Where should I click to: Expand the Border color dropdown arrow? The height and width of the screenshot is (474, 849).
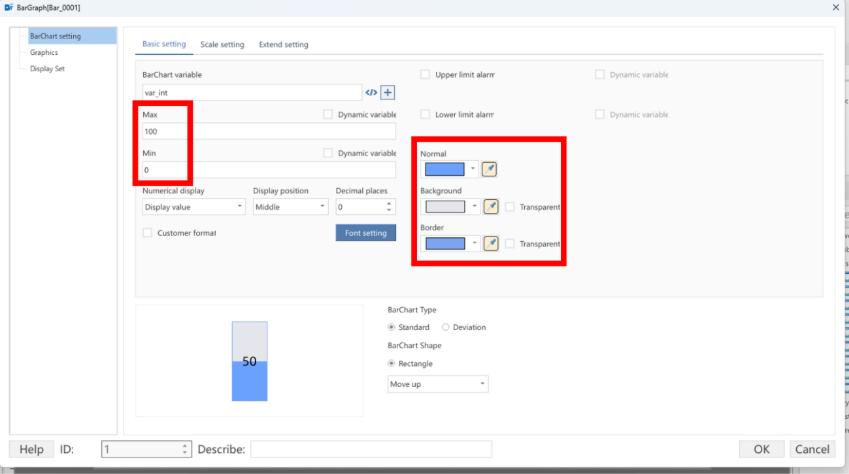point(474,243)
